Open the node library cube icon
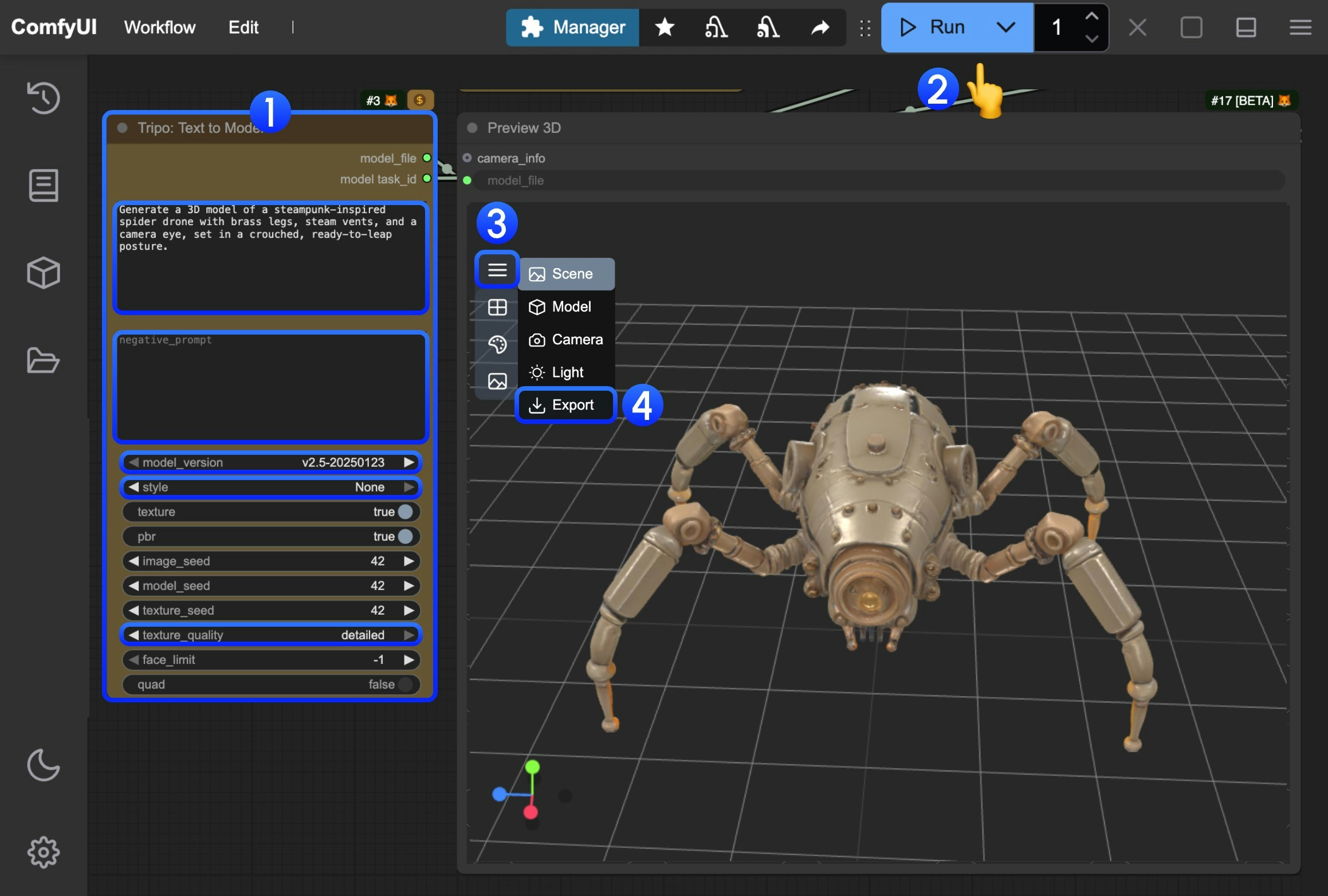This screenshot has height=896, width=1328. point(44,273)
